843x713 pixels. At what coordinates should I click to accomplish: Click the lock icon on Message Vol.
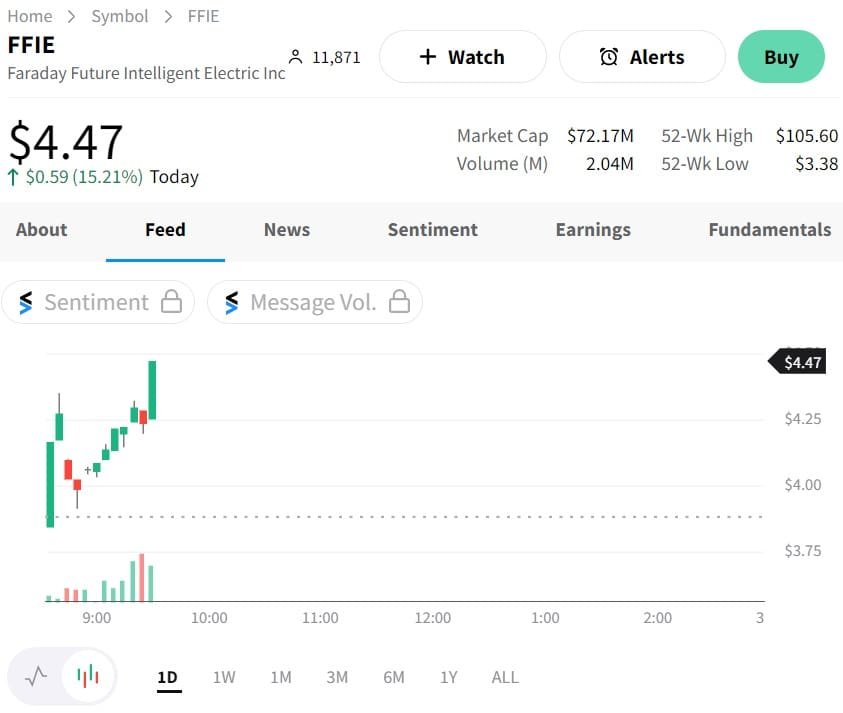tap(399, 302)
